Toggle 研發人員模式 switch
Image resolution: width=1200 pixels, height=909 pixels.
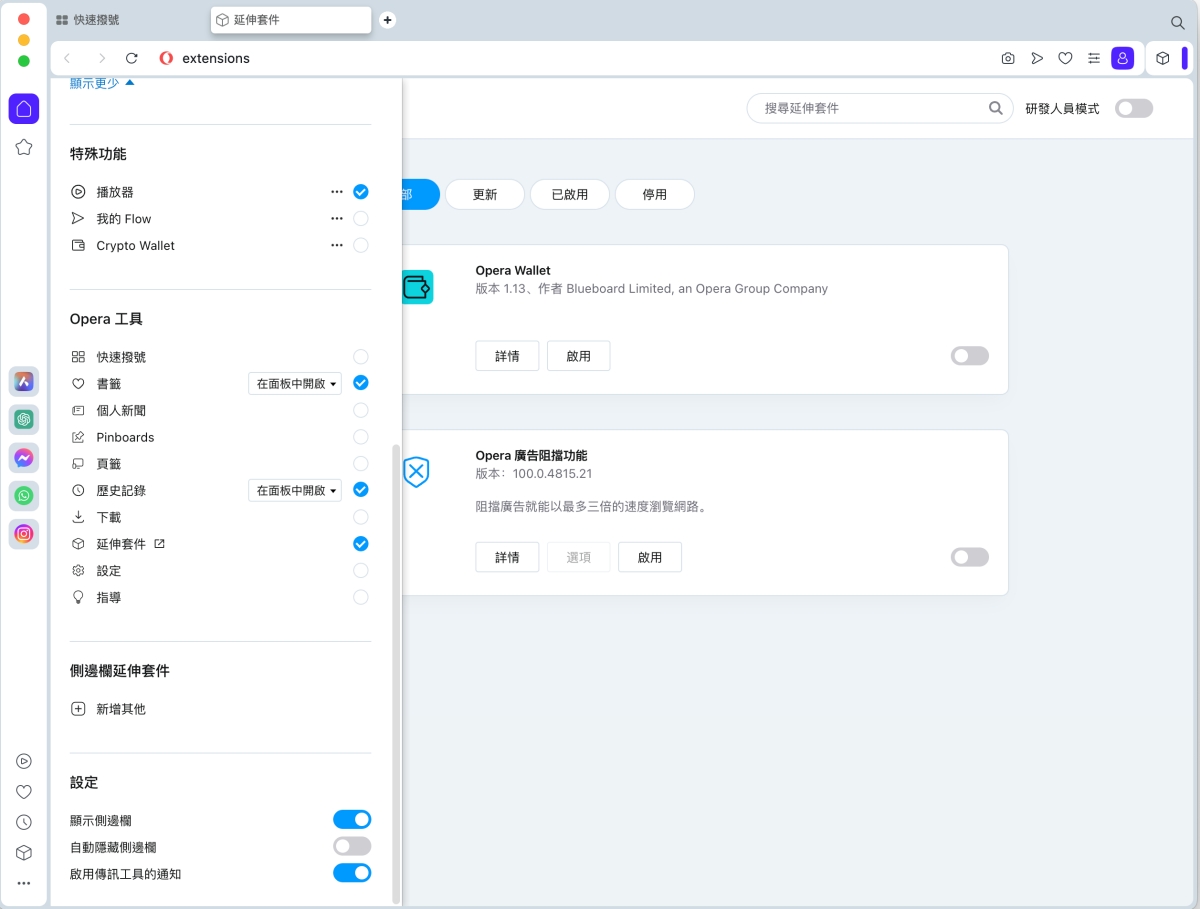click(x=1134, y=108)
